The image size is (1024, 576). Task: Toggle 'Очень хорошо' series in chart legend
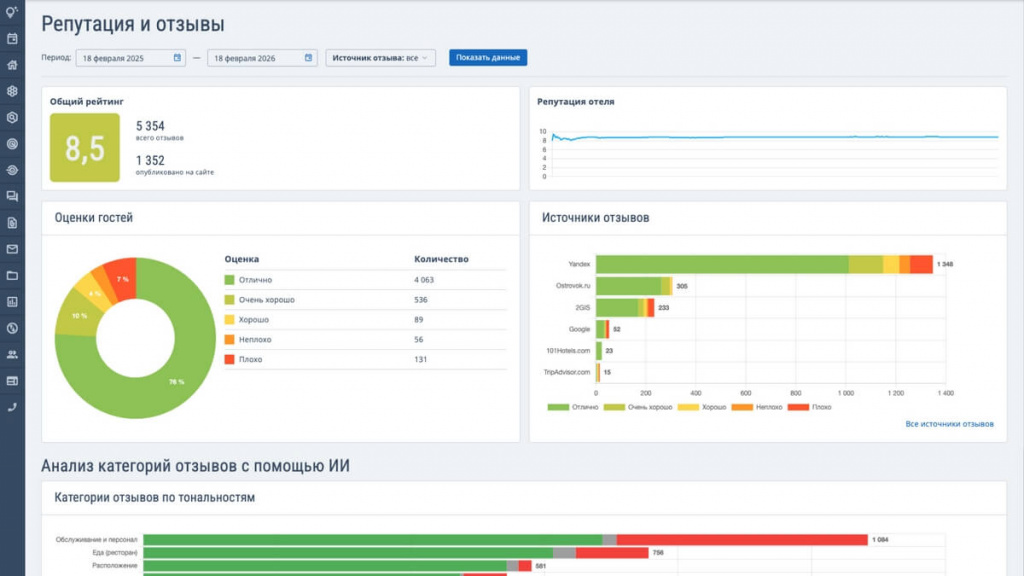(638, 407)
